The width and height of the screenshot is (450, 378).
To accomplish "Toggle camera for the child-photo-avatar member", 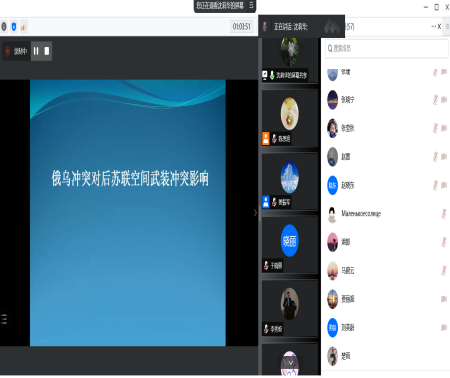I will coord(444,128).
